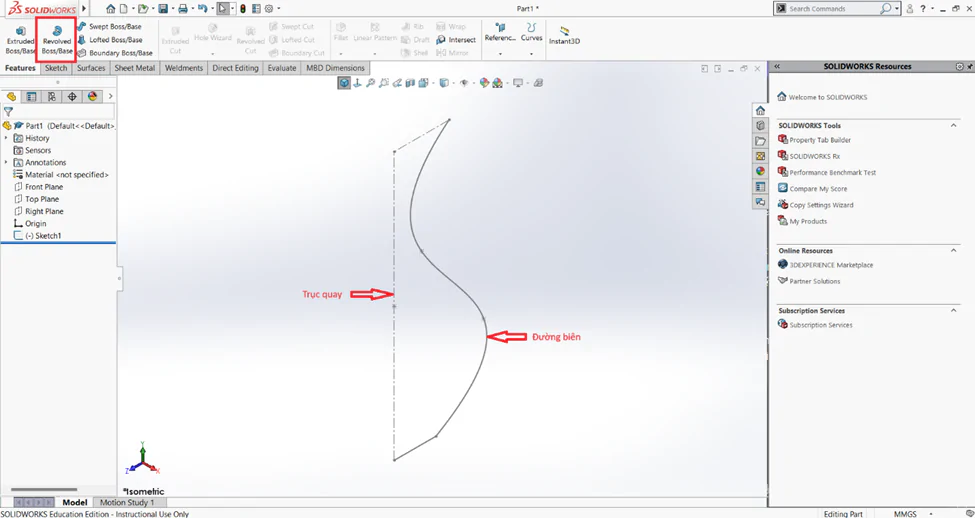This screenshot has width=975, height=518.
Task: Run Performance Benchmark Test
Action: tap(827, 172)
